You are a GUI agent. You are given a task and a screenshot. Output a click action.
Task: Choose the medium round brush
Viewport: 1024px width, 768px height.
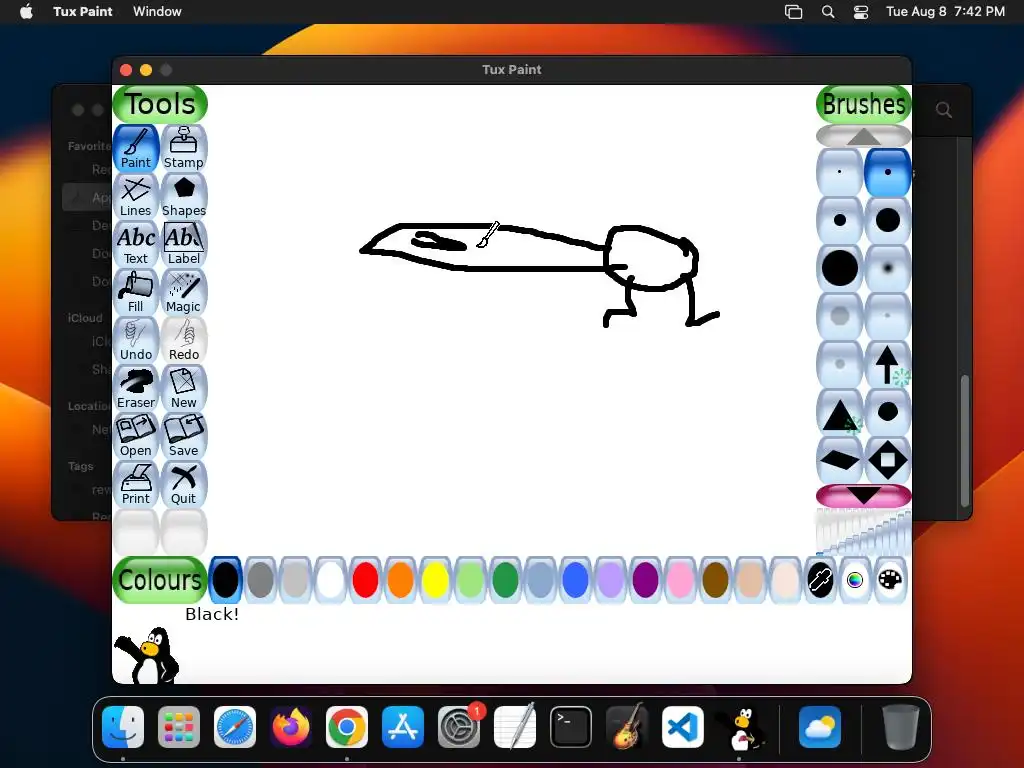pos(840,220)
